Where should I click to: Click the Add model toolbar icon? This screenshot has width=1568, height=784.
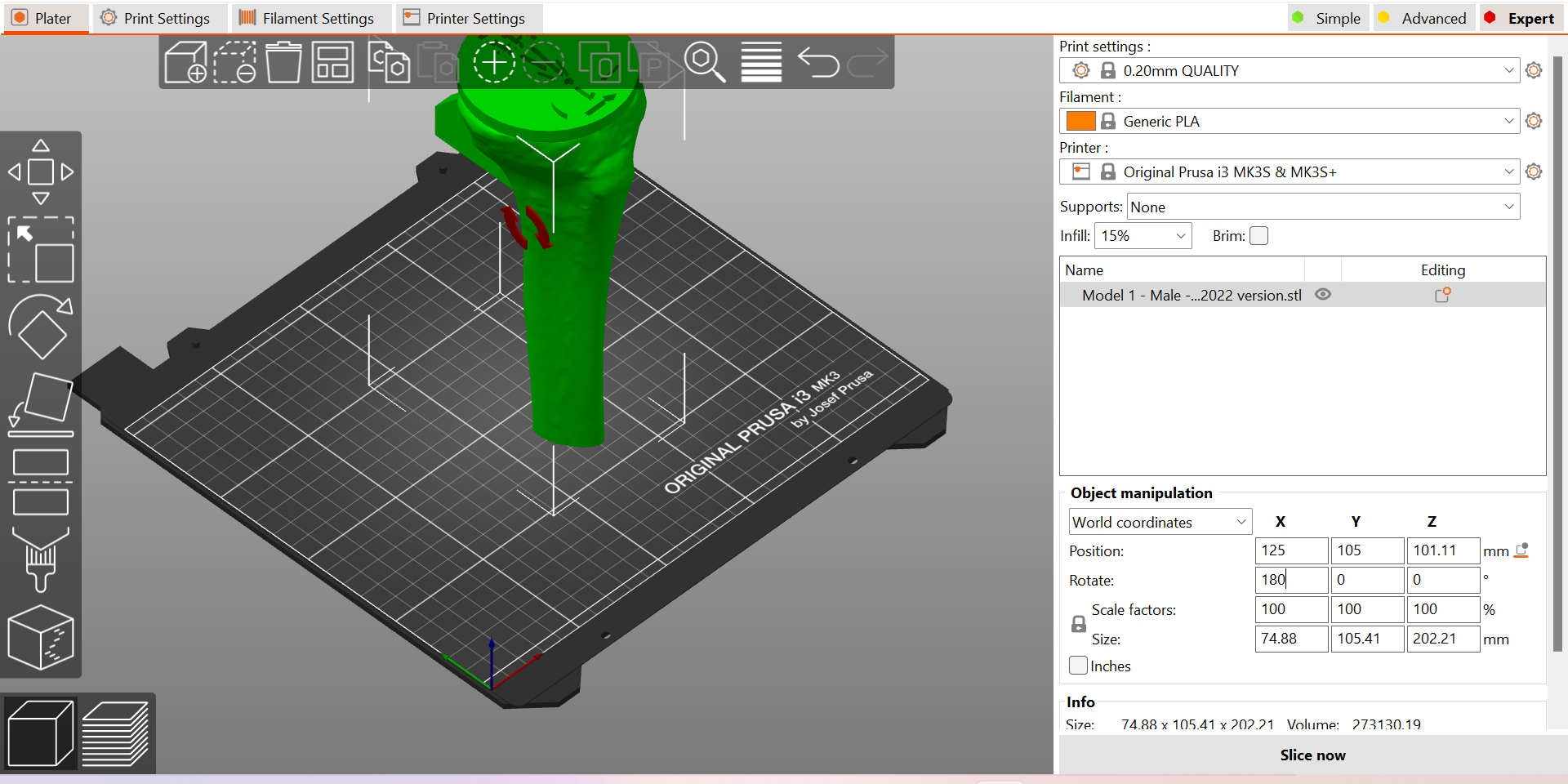tap(185, 62)
